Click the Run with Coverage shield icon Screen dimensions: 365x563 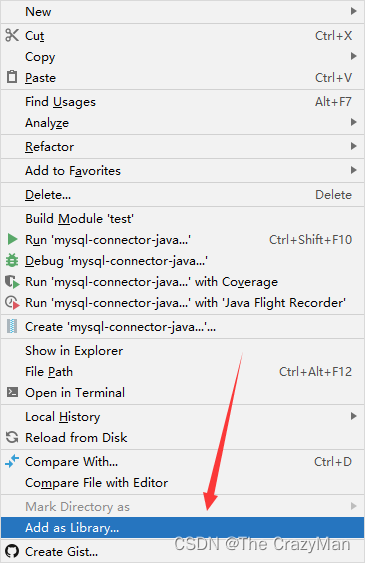click(x=12, y=282)
